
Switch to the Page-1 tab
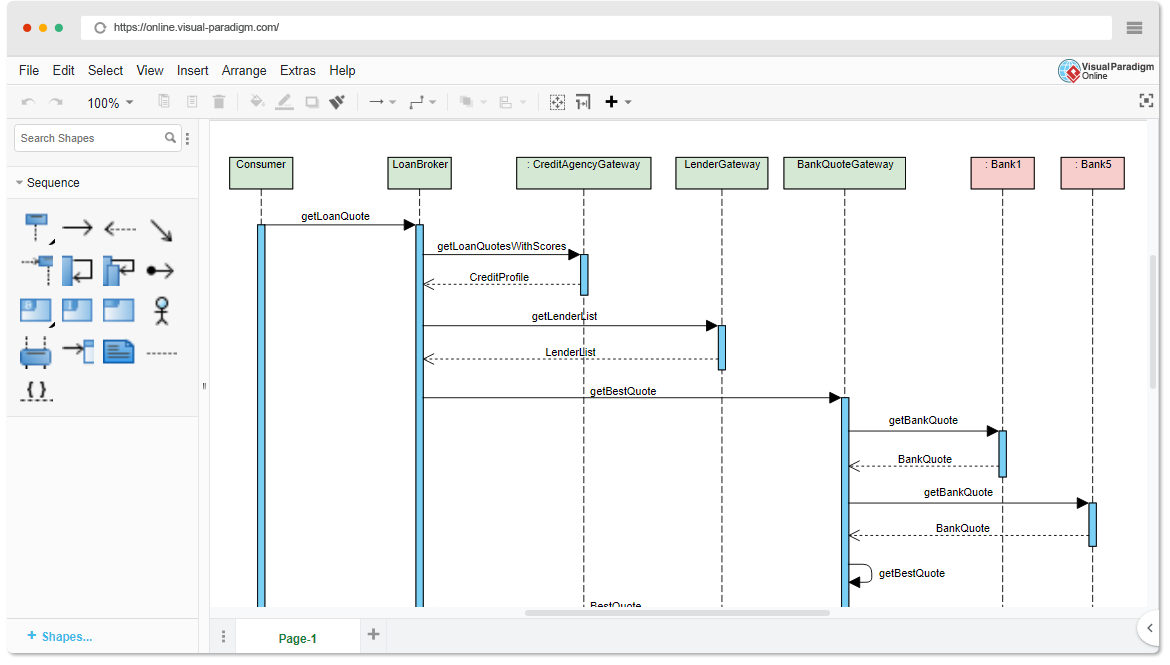(x=297, y=638)
